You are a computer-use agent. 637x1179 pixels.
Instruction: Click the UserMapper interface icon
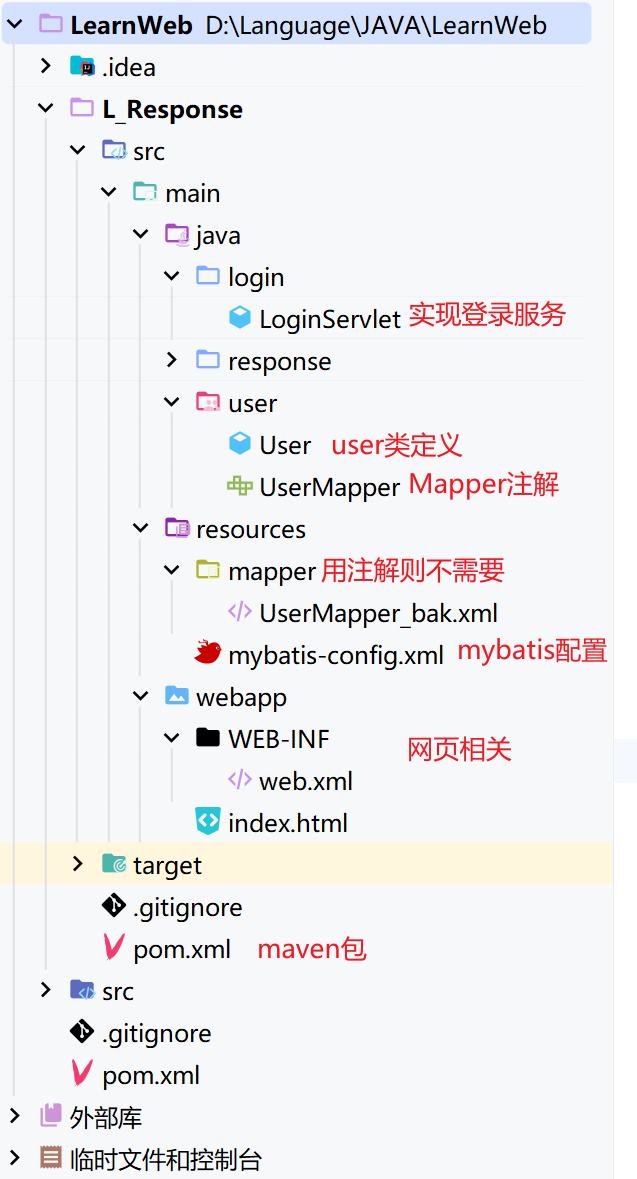coord(239,486)
